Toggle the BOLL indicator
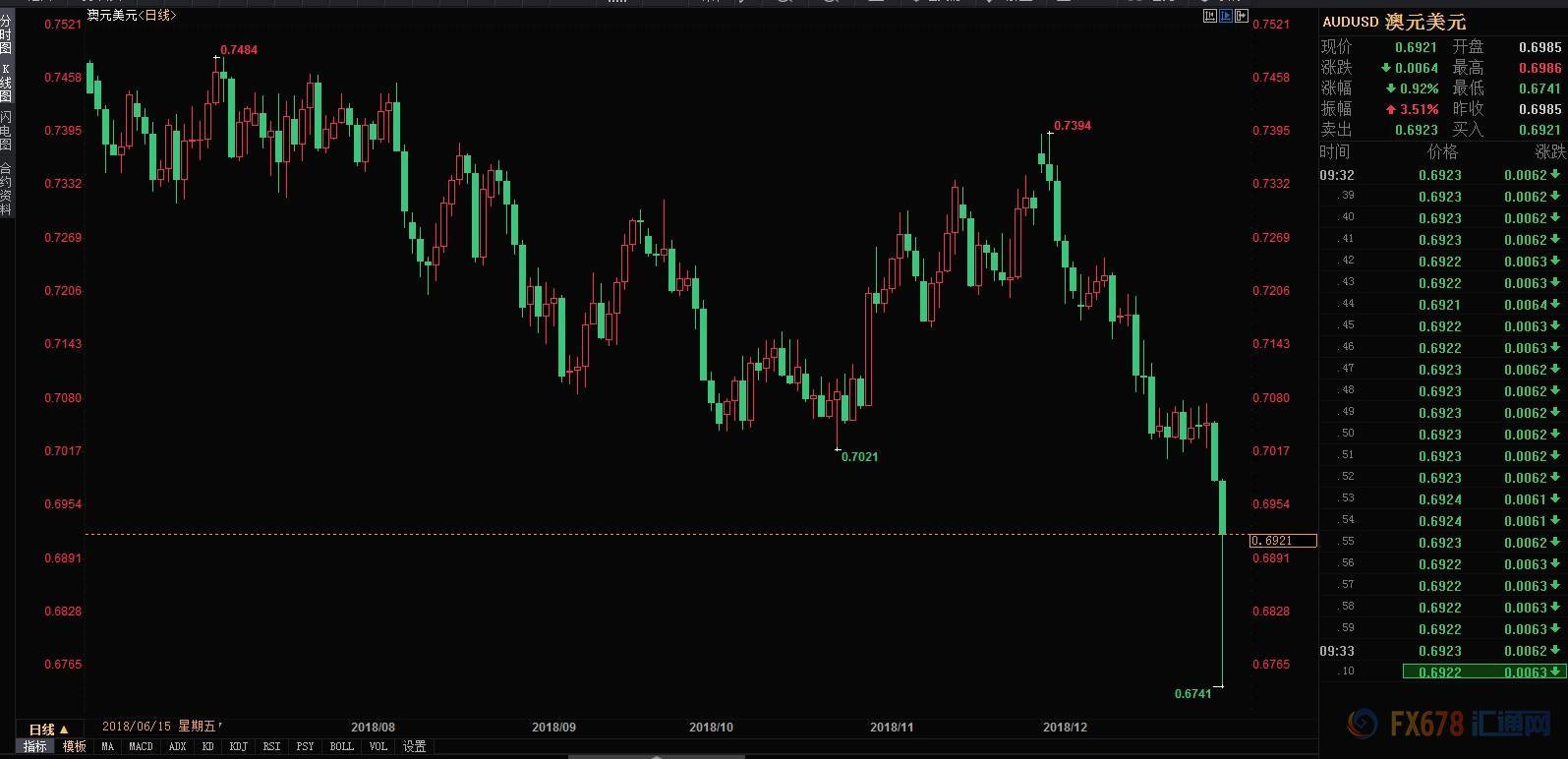The image size is (1568, 759). pyautogui.click(x=341, y=746)
